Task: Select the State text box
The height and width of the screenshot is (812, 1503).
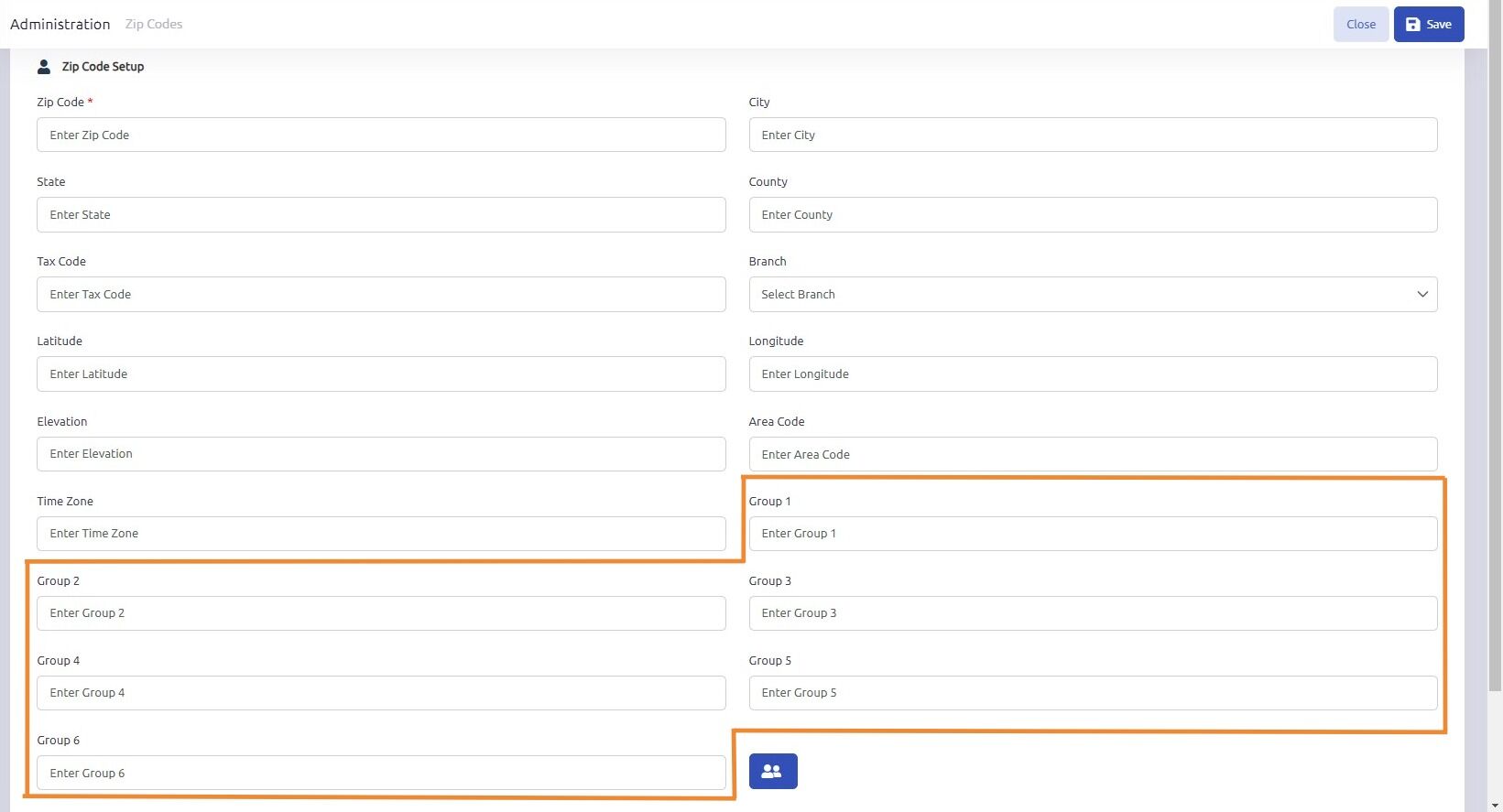Action: [x=381, y=215]
